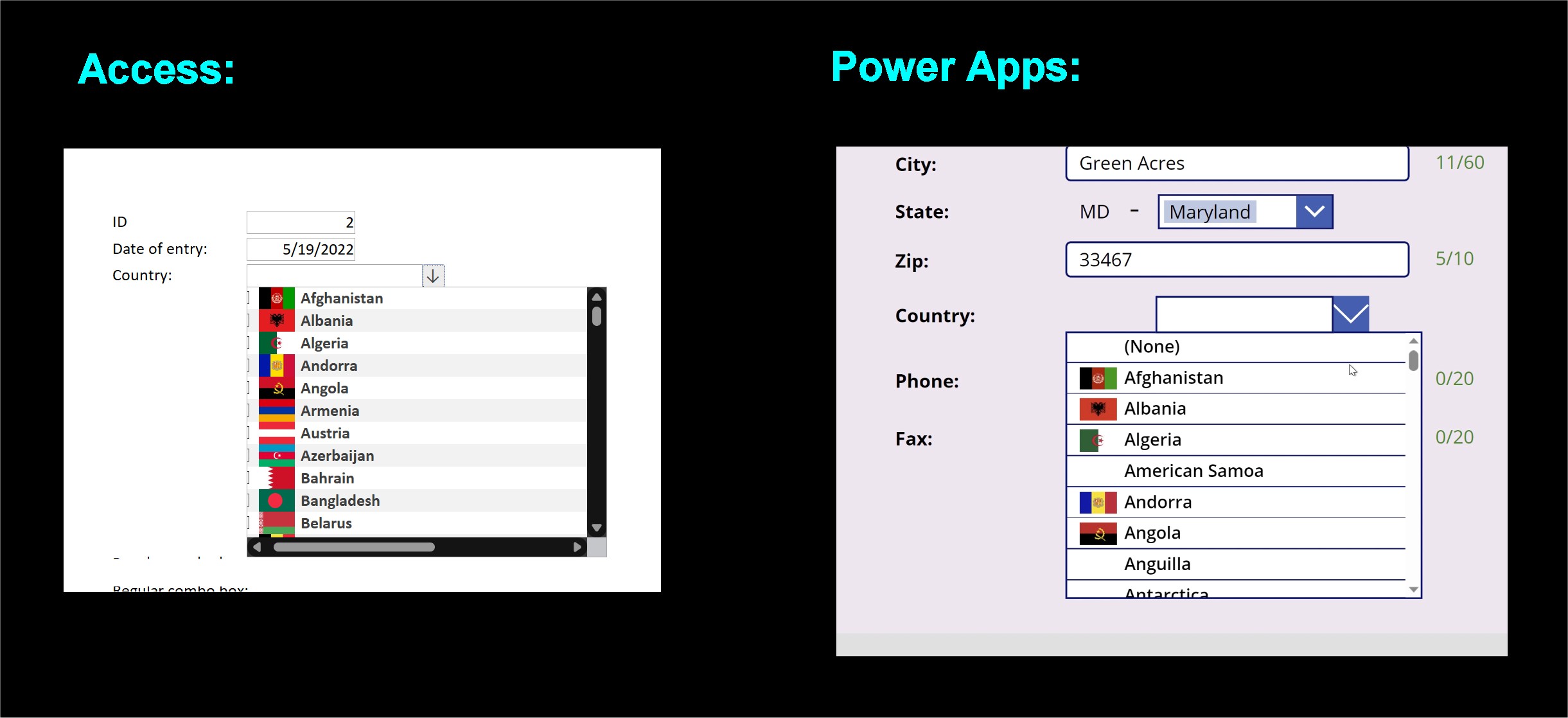Pick Azerbaijan in Access country list
The image size is (1568, 718).
pos(337,456)
